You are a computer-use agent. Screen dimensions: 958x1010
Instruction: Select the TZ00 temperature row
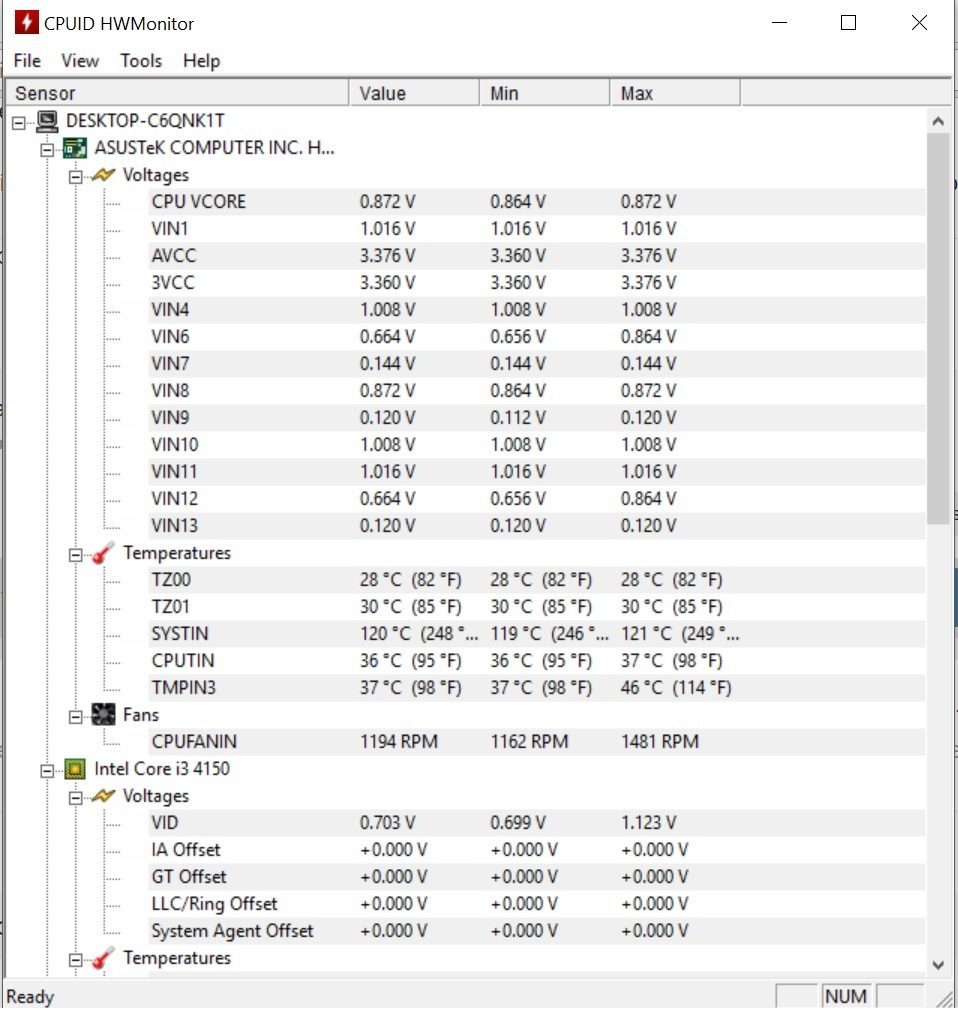(537, 580)
